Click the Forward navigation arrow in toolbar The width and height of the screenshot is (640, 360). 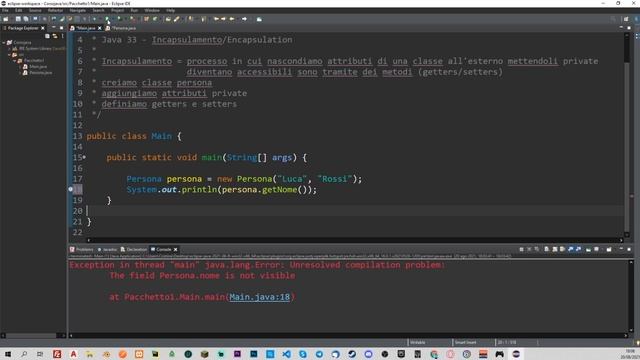click(x=244, y=19)
